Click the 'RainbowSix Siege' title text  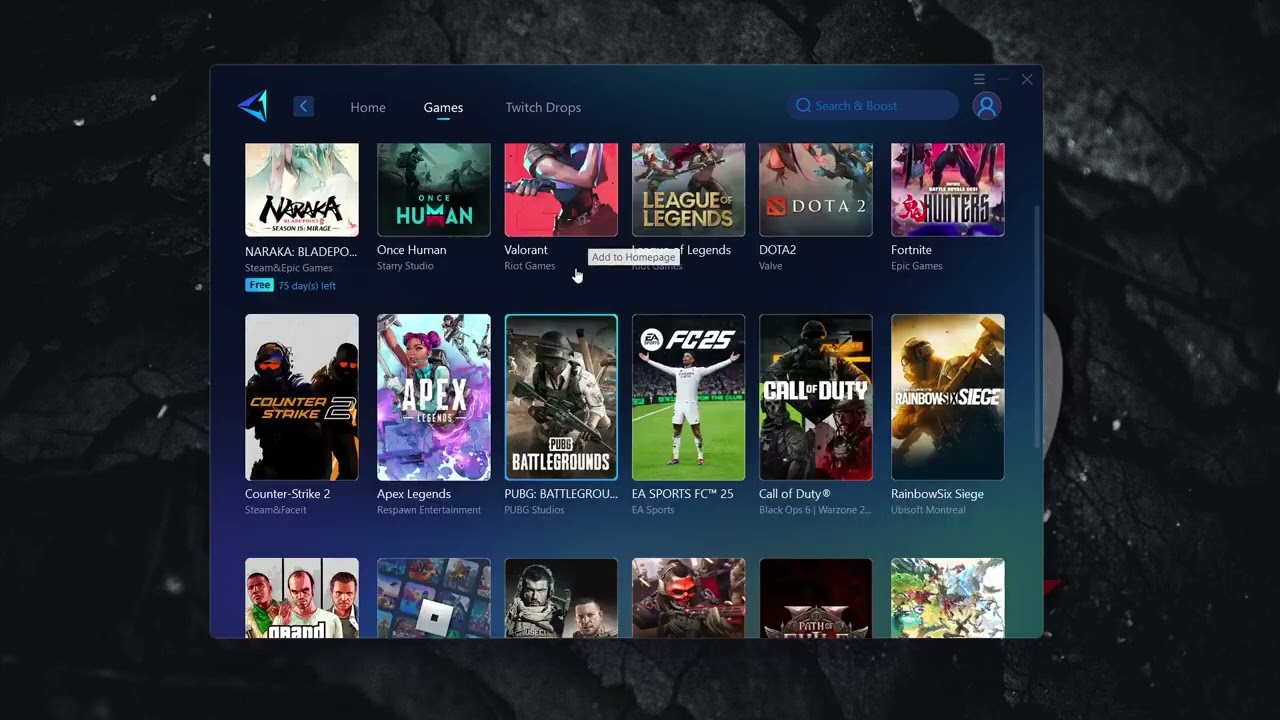[937, 494]
